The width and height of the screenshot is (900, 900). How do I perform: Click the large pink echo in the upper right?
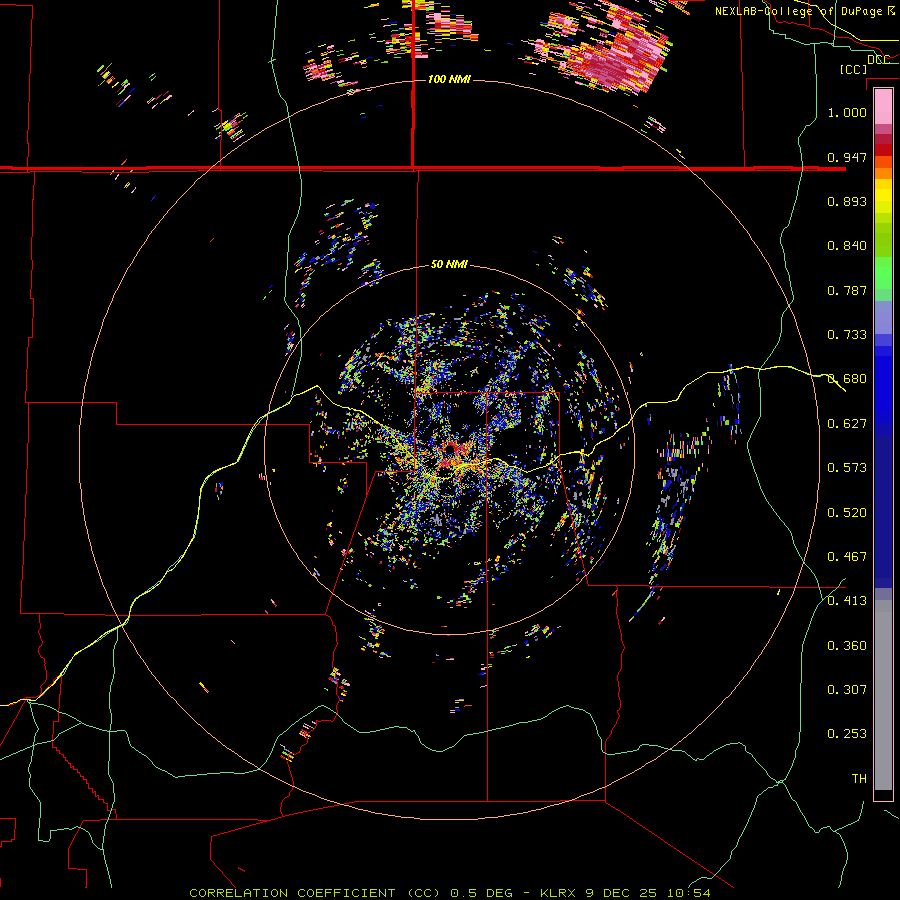tap(626, 55)
